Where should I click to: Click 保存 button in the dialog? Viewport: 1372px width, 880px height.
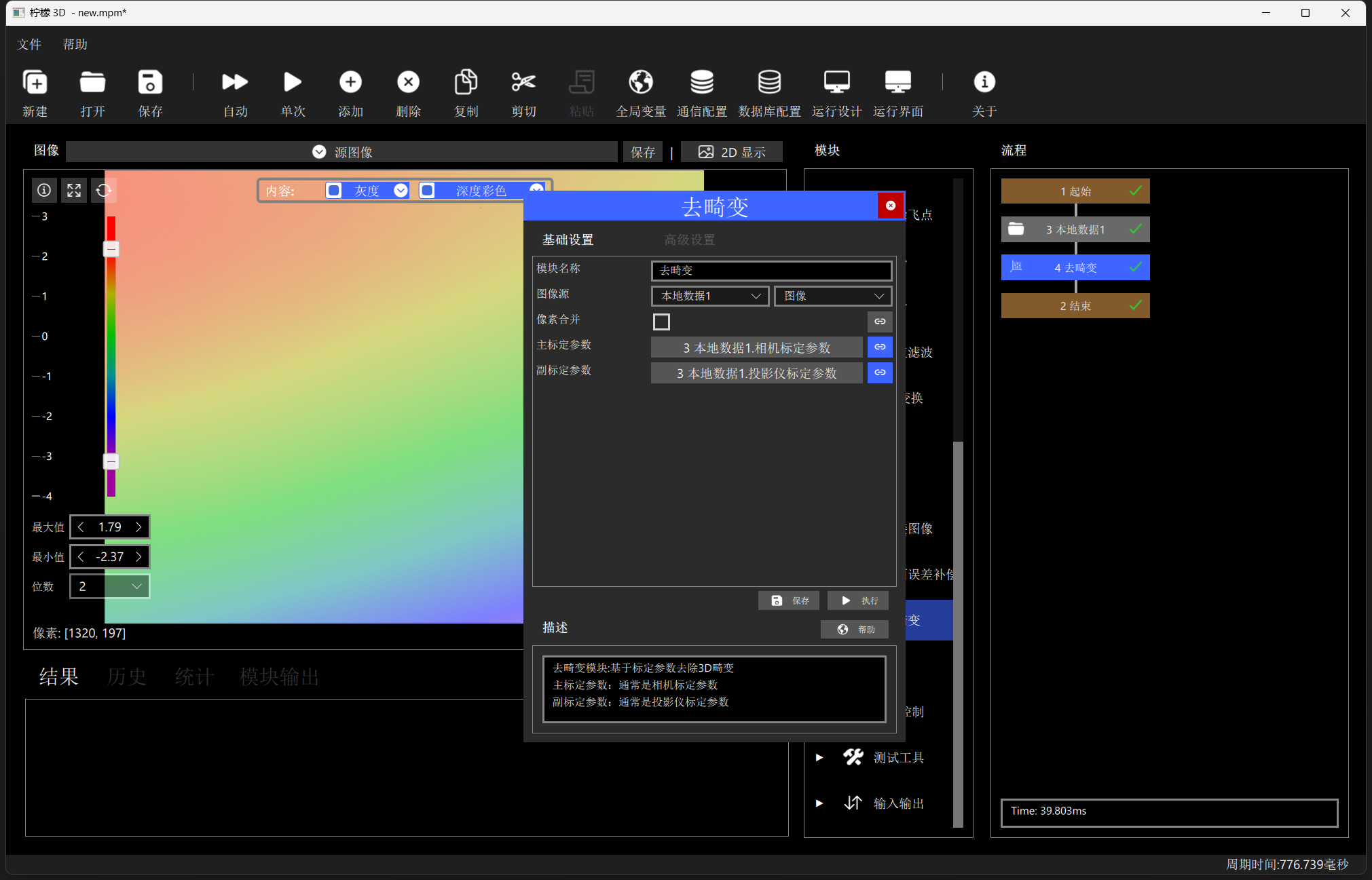tap(789, 600)
